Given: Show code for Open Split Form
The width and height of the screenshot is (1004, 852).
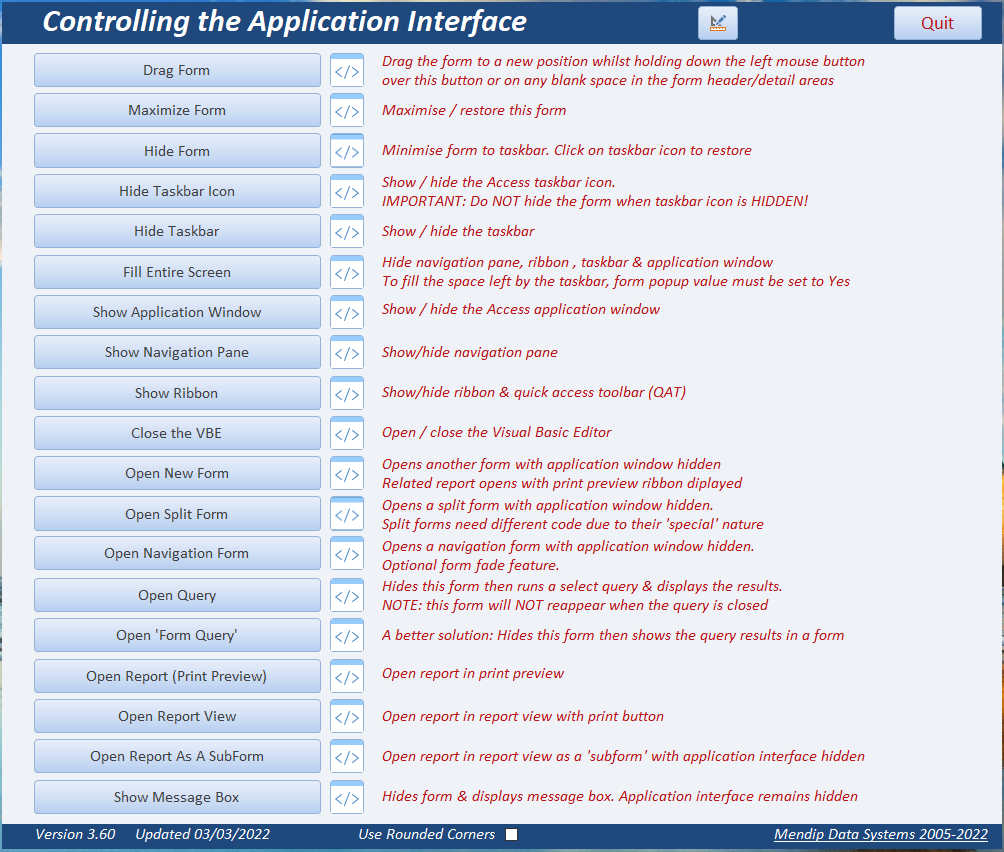Looking at the screenshot, I should point(347,514).
